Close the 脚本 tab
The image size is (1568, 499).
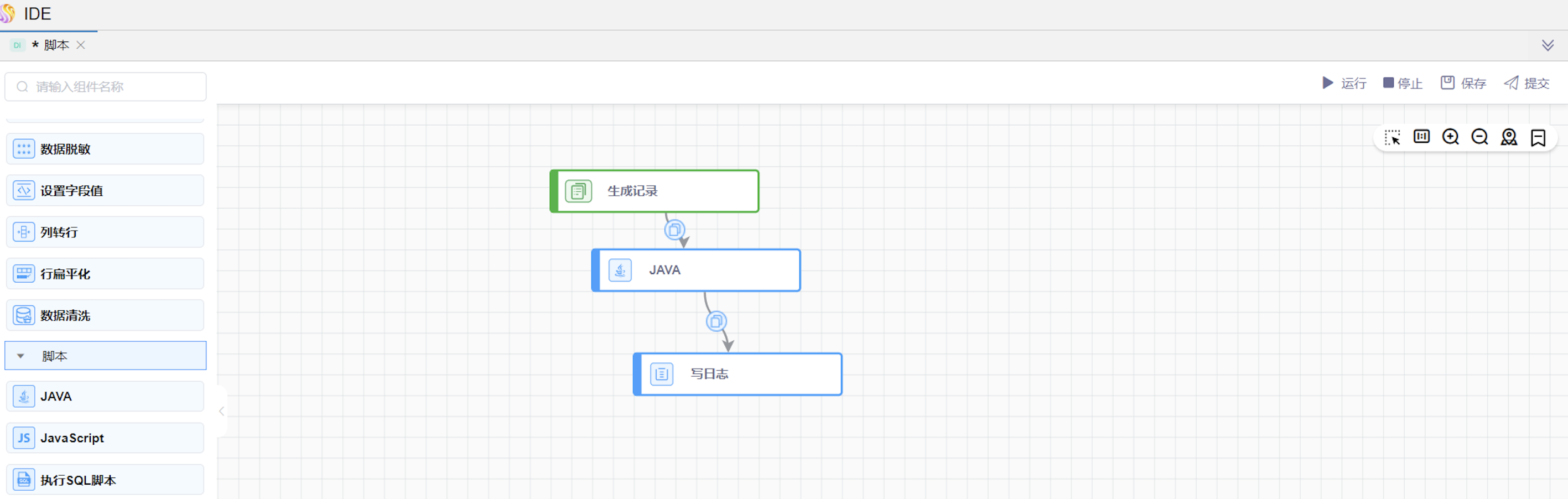[x=80, y=45]
